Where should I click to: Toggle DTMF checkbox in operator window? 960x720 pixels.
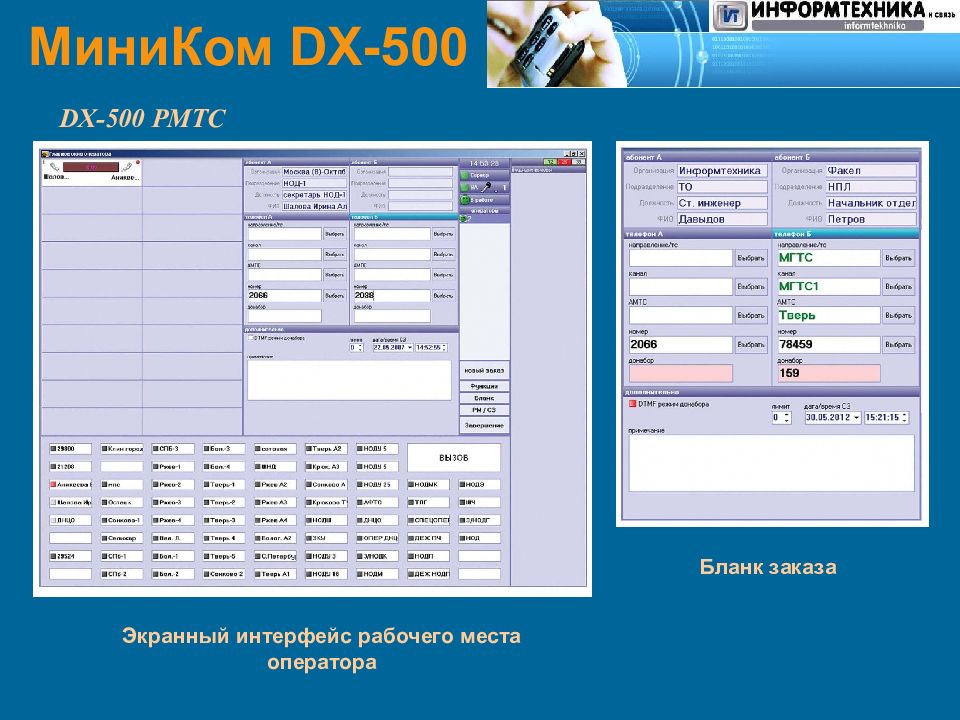pos(250,338)
